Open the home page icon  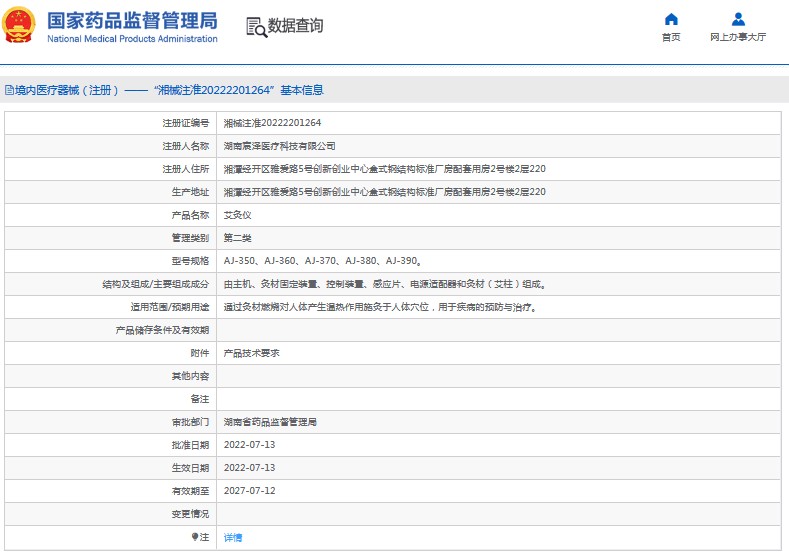pos(671,20)
